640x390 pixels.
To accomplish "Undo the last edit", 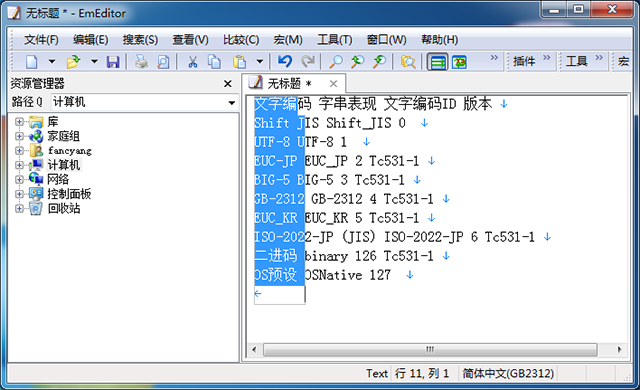I will click(285, 62).
